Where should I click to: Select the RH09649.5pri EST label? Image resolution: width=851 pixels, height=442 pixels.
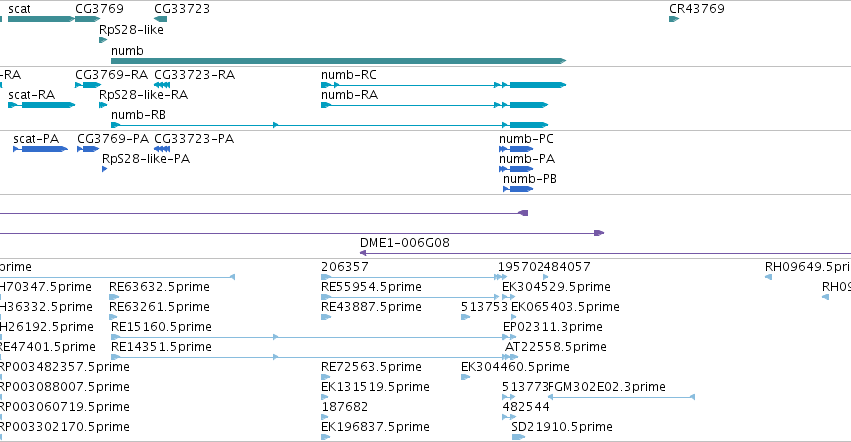click(x=808, y=267)
